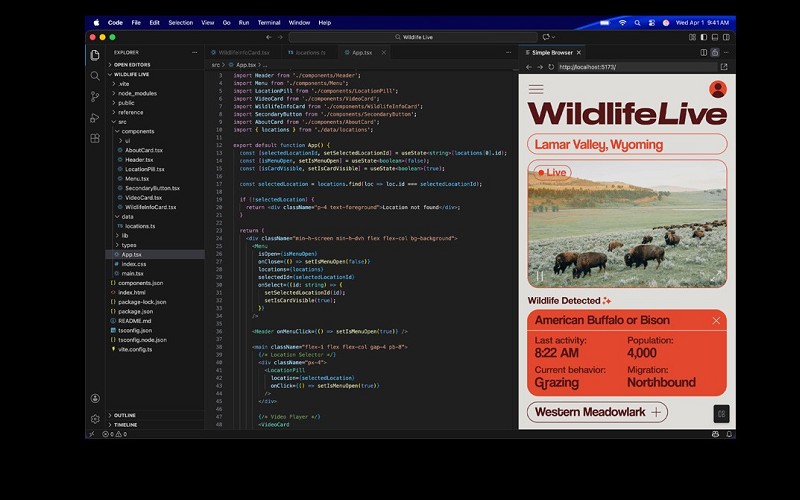Open Control Center in macOS menu bar
The image size is (800, 500).
pos(652,22)
